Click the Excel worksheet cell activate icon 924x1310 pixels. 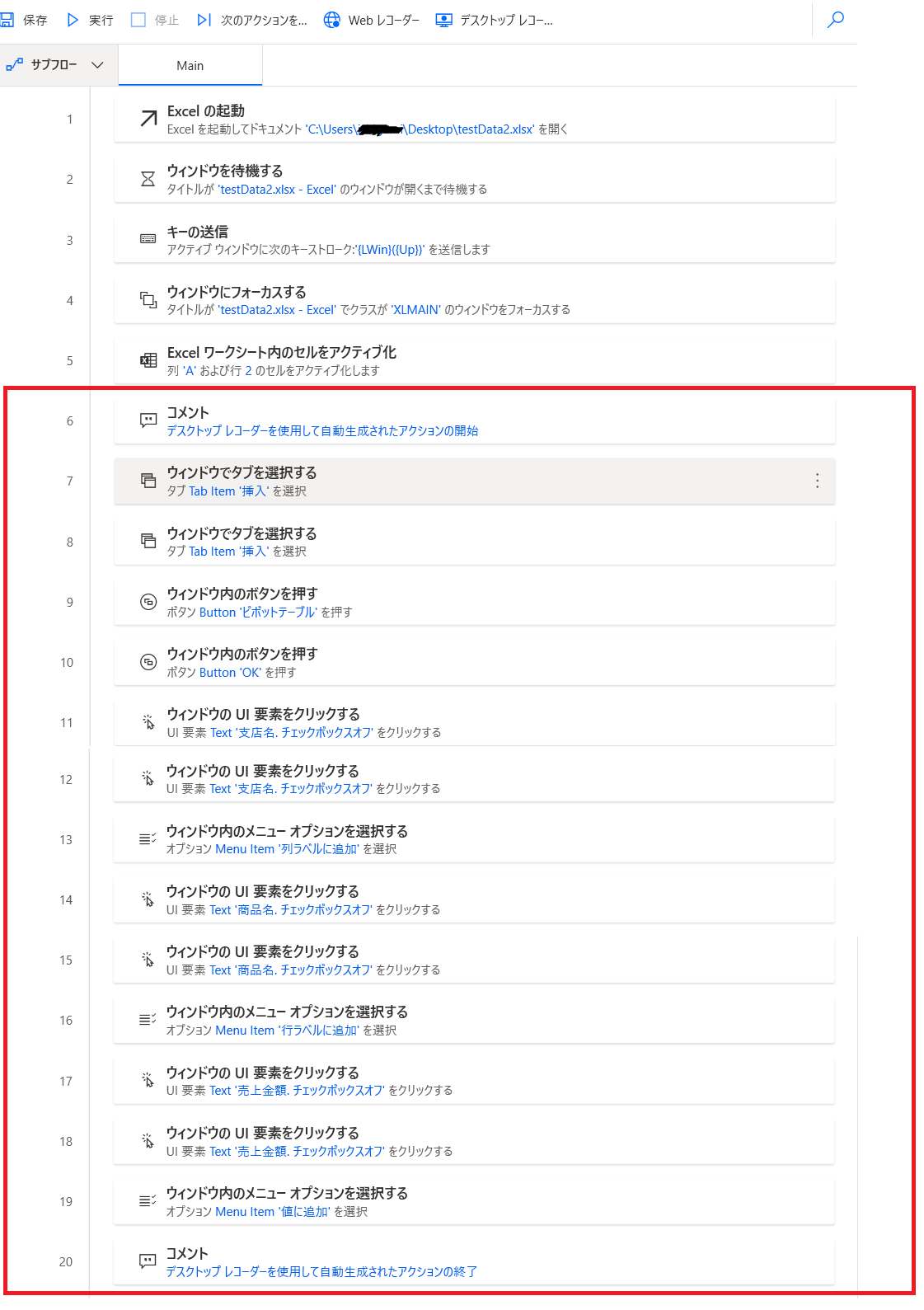(x=148, y=360)
